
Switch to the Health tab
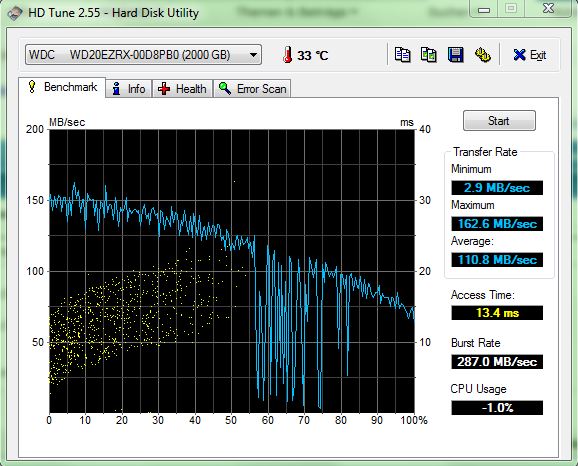(182, 89)
